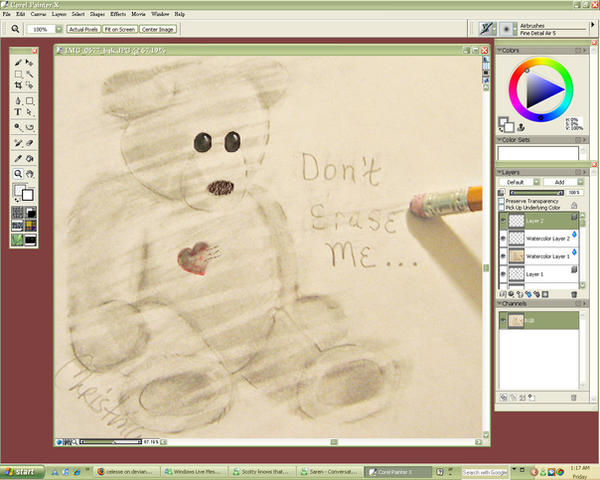Open the Weave selector in the toolbox
The image size is (600, 480).
click(31, 226)
